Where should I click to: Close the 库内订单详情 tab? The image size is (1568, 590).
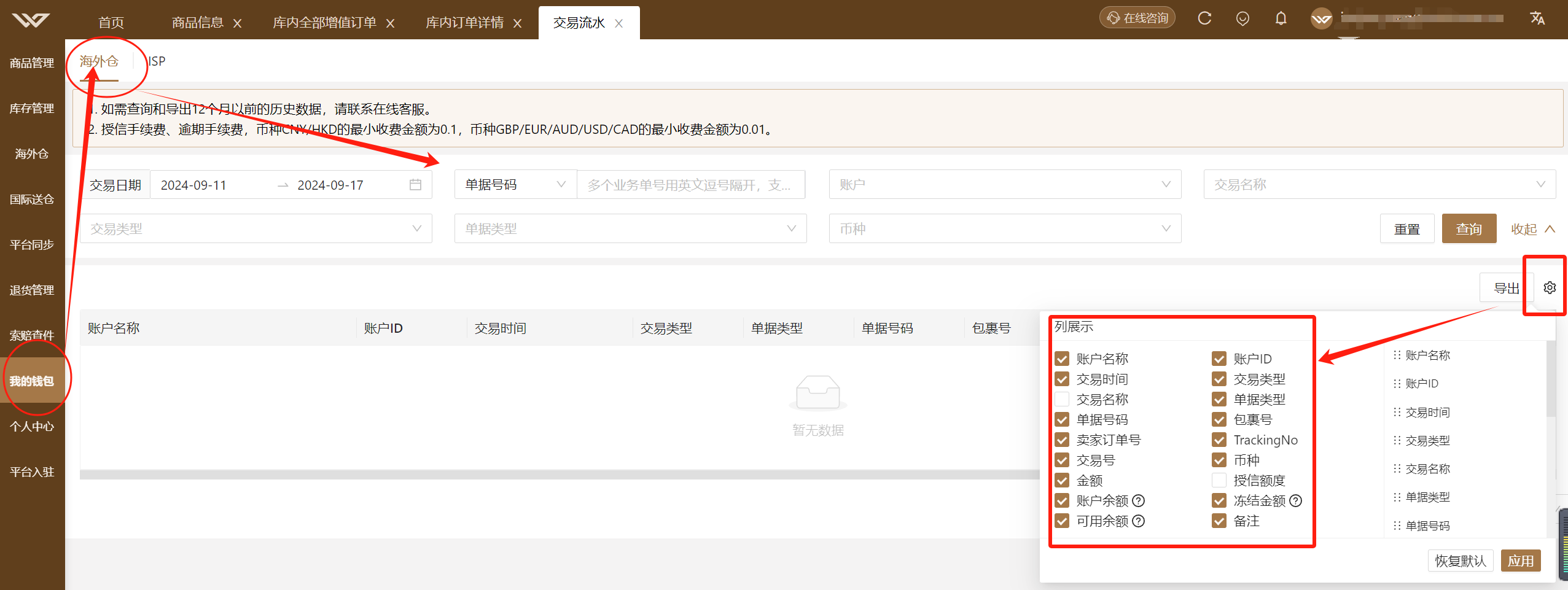518,23
